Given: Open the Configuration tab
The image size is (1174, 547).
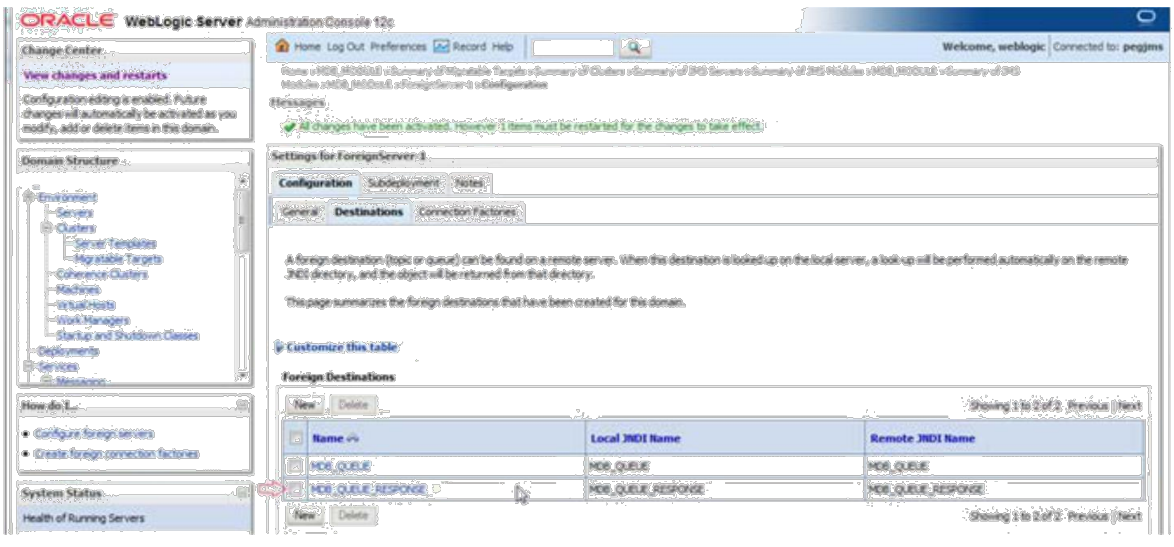Looking at the screenshot, I should pos(315,183).
